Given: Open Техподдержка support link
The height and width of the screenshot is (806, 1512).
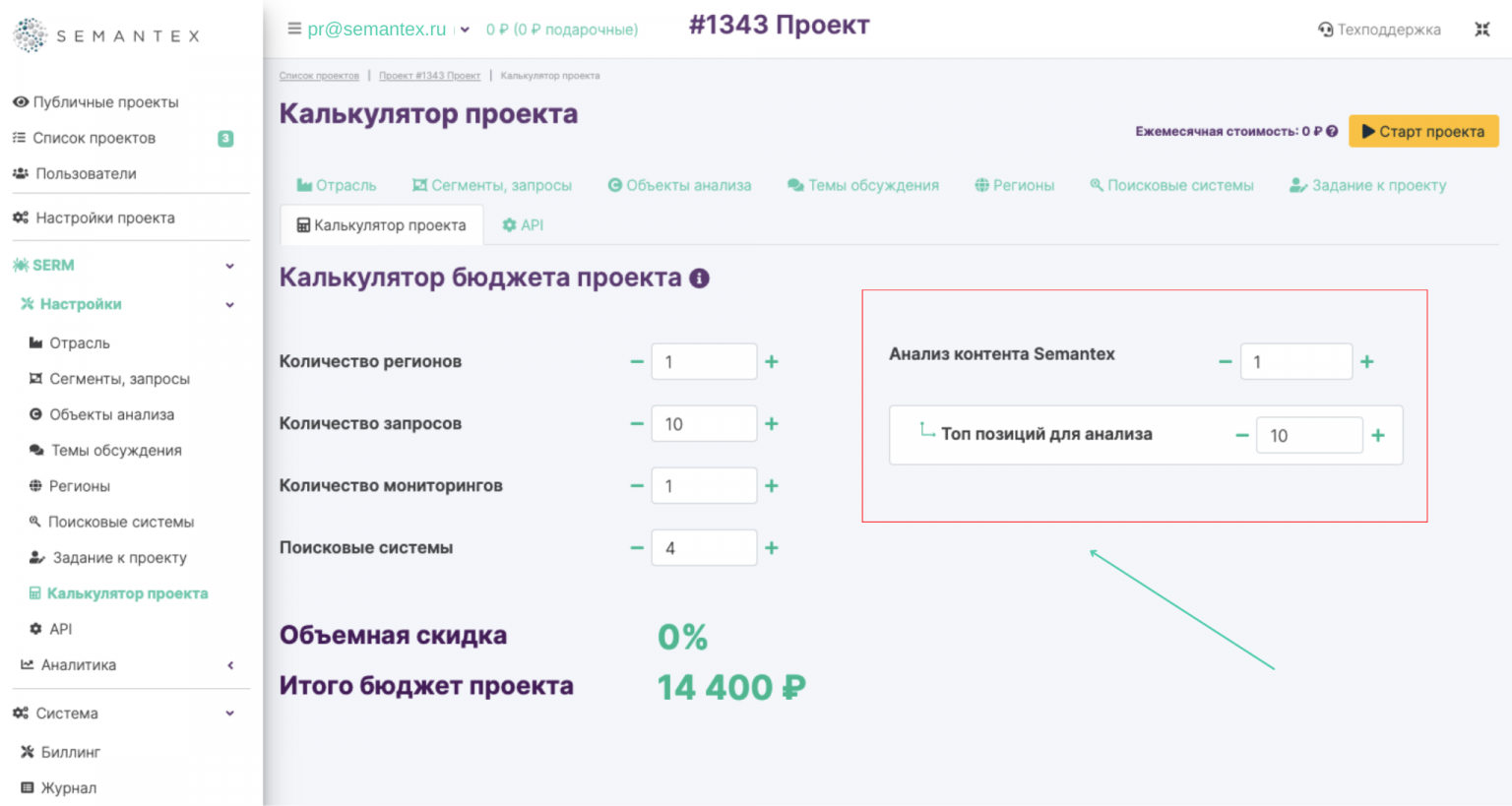Looking at the screenshot, I should point(1379,30).
